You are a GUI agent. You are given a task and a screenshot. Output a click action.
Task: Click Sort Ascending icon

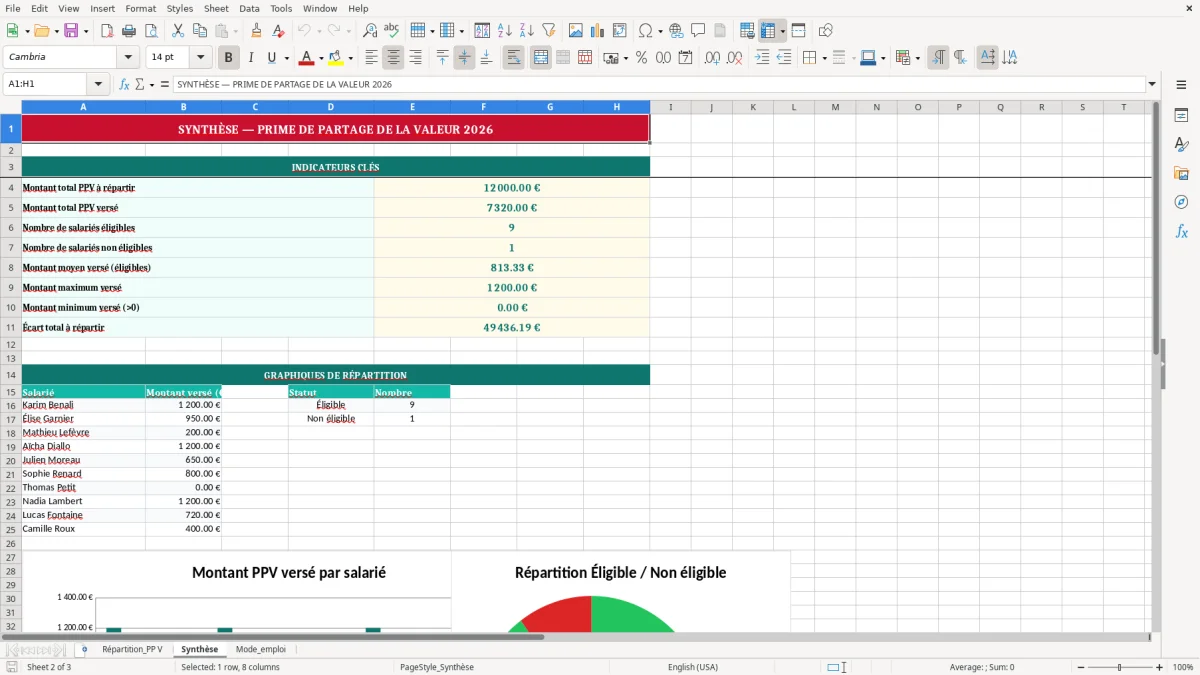[x=504, y=31]
